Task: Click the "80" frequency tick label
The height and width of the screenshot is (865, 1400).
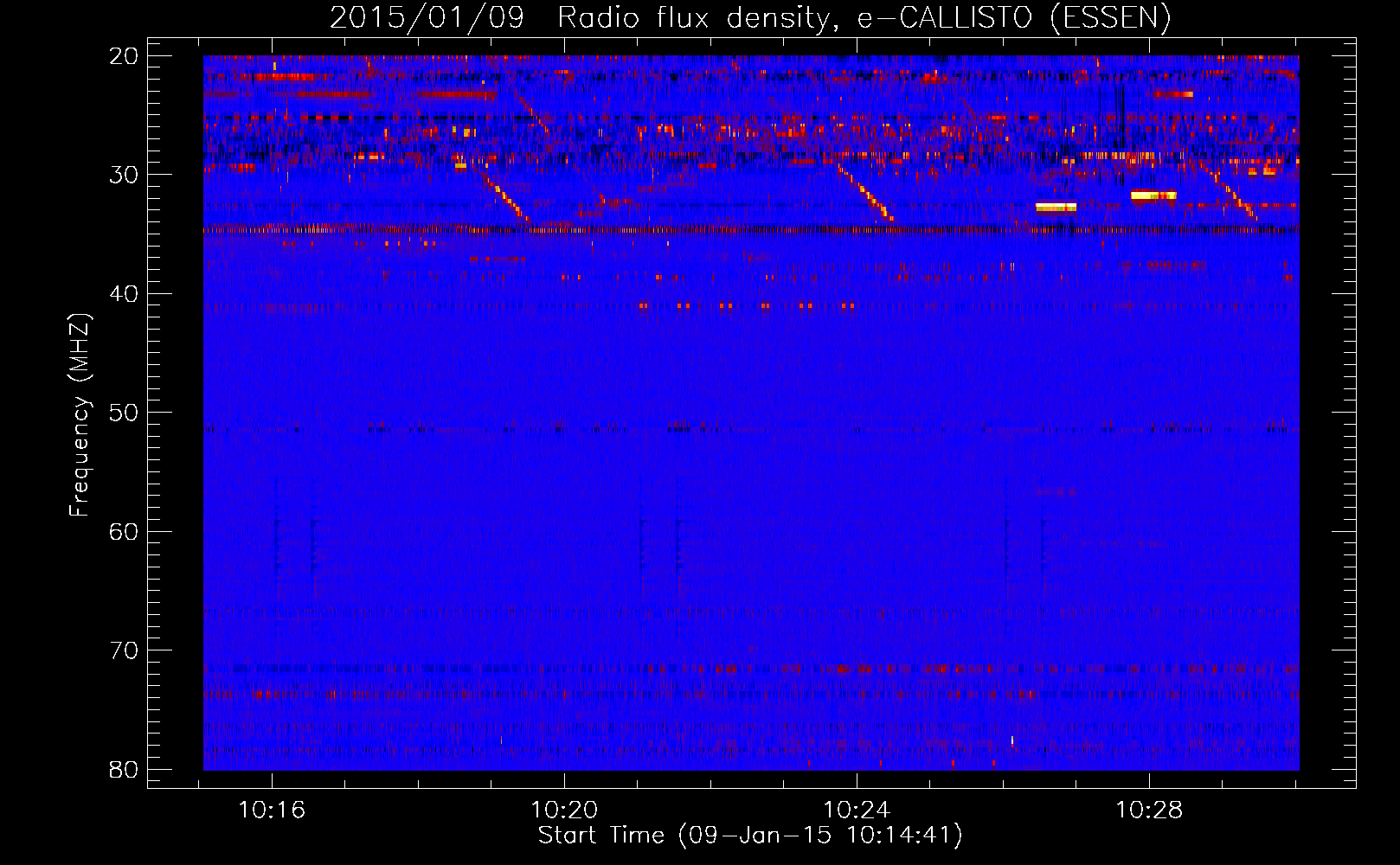Action: [124, 770]
